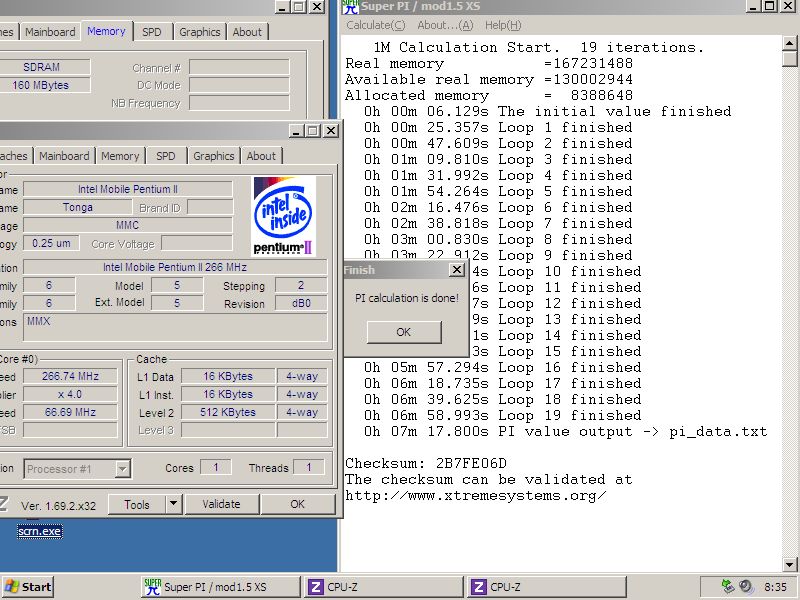Screen dimensions: 800x600
Task: Select the Graphics tab in the back CPU-Z window
Action: pos(199,32)
